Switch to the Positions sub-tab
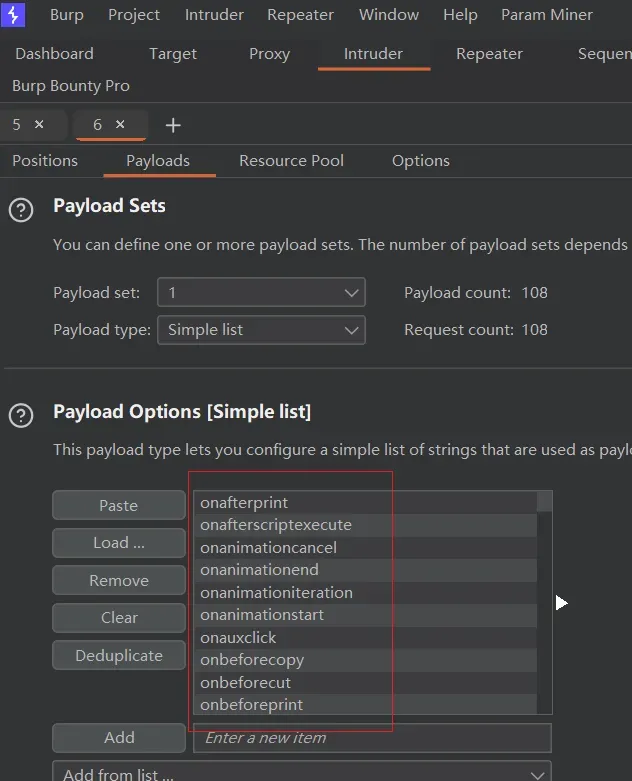This screenshot has width=632, height=781. click(x=45, y=161)
